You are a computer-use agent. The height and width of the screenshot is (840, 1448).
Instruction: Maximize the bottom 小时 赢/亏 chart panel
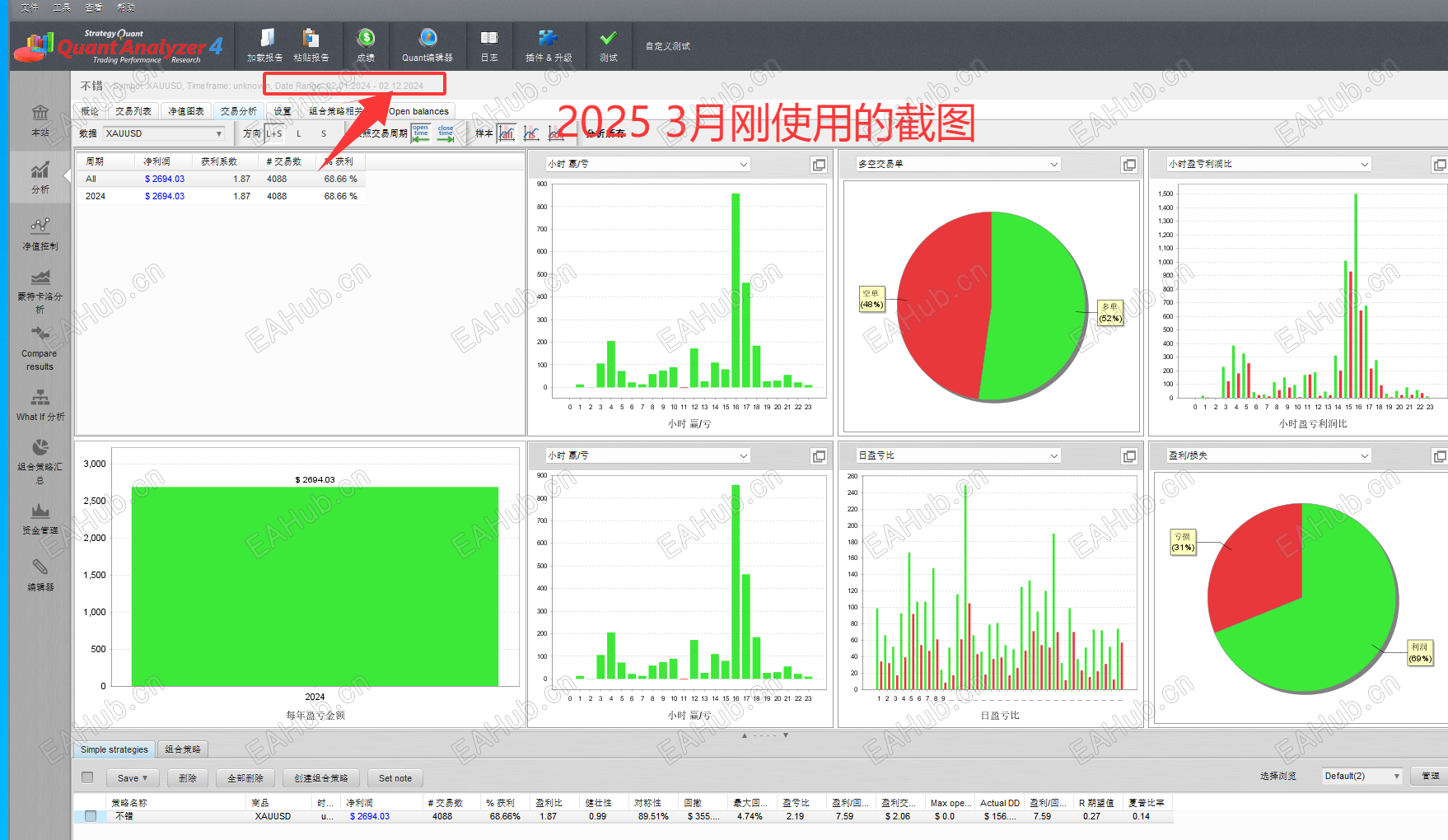click(x=819, y=456)
